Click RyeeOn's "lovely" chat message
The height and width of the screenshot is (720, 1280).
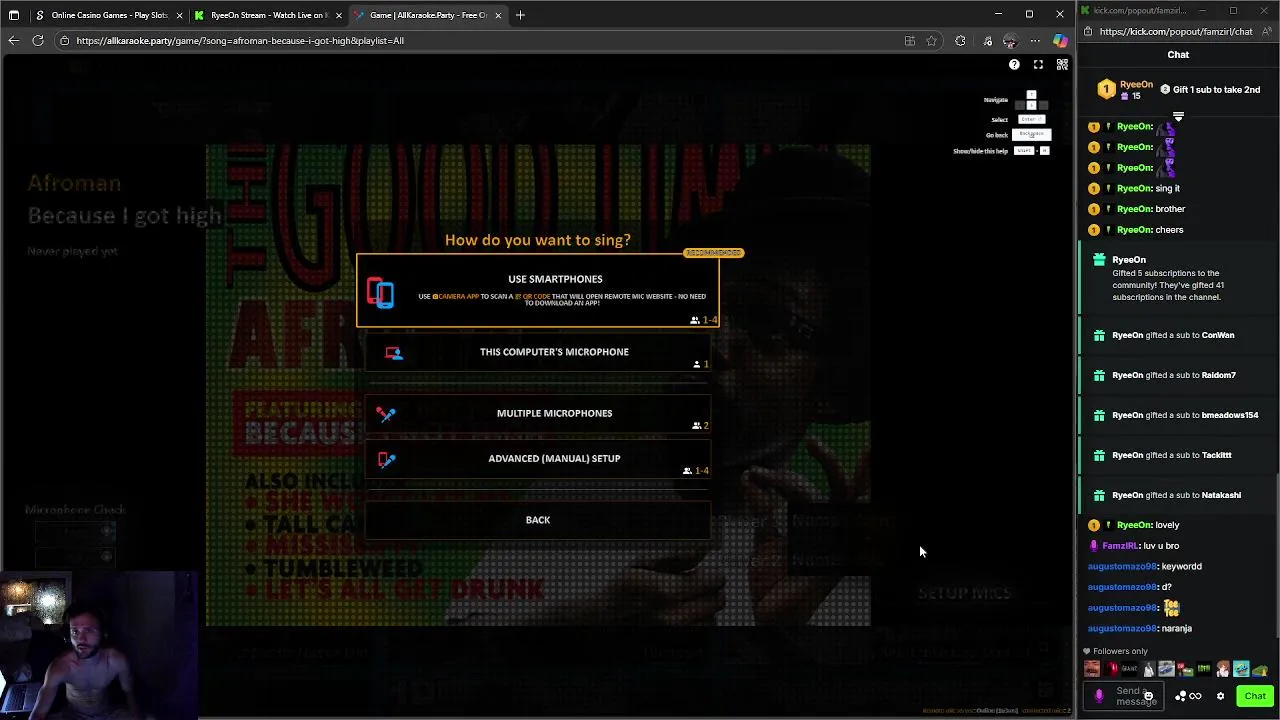click(x=1167, y=525)
